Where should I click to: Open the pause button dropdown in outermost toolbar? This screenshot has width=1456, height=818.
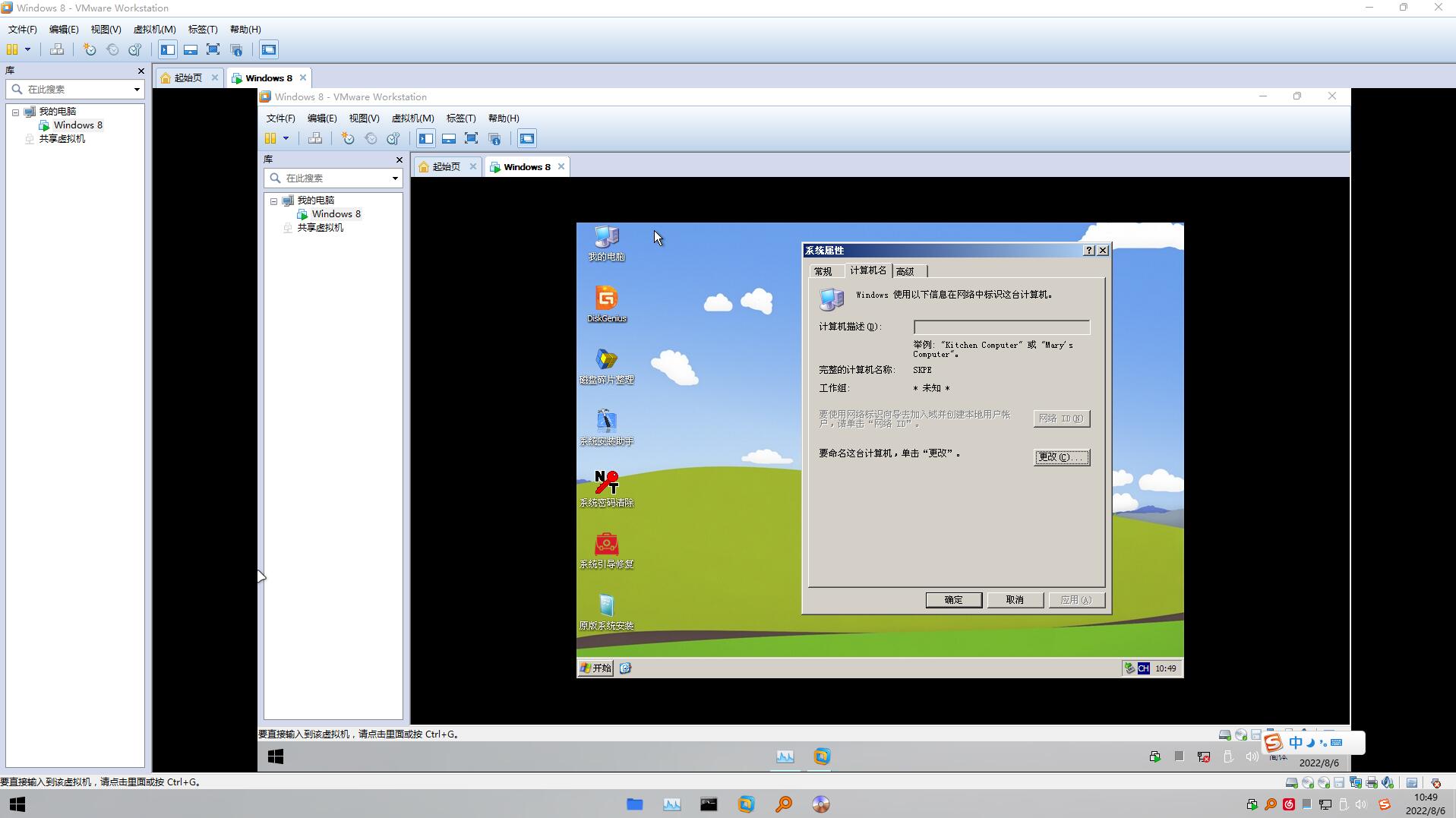[x=28, y=50]
